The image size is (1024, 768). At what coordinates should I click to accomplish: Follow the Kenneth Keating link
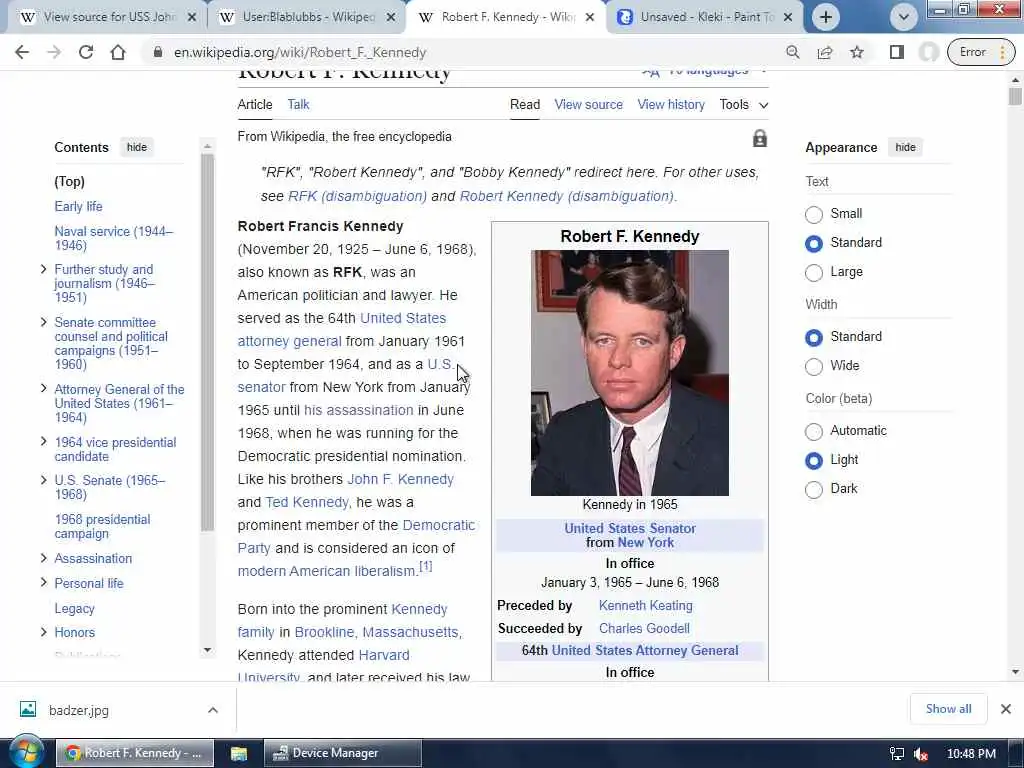pos(645,605)
